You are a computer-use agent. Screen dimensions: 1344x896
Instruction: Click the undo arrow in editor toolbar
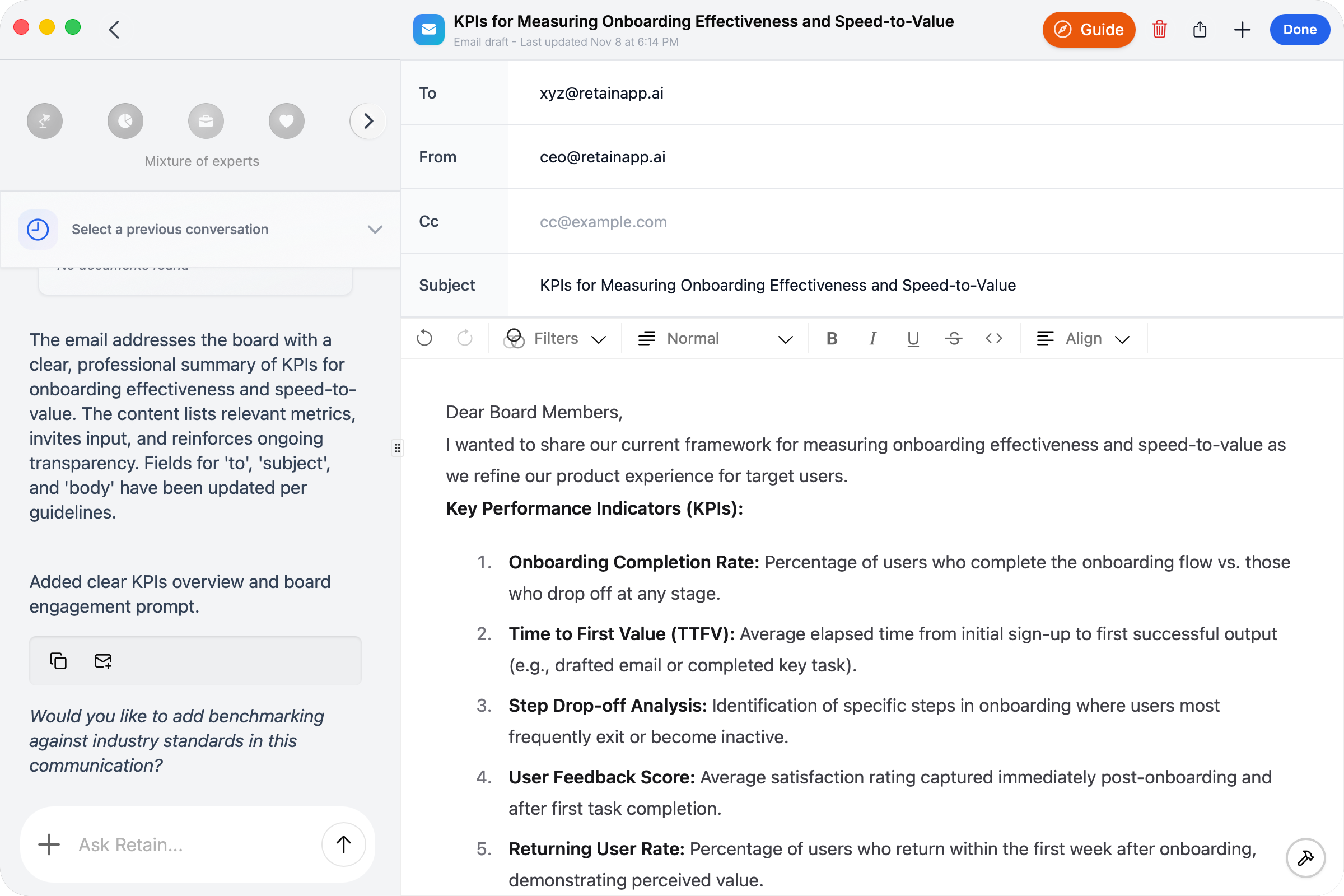click(x=424, y=338)
